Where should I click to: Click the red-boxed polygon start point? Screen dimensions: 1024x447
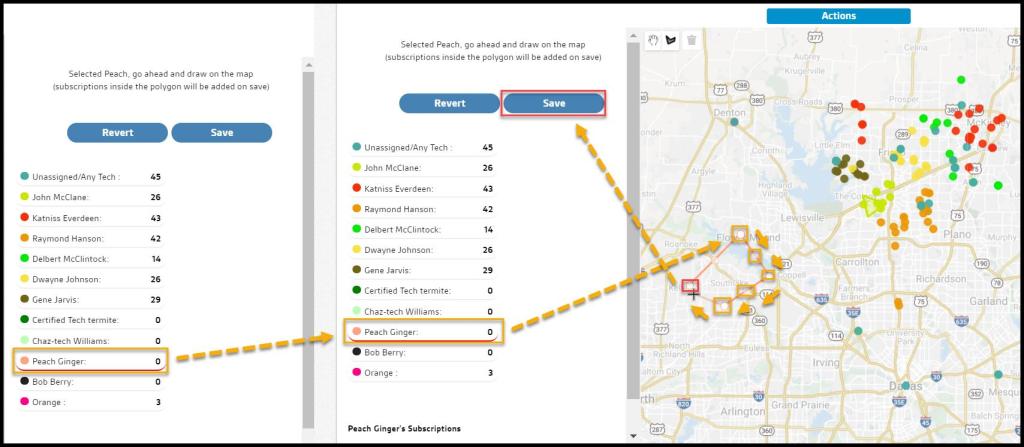point(689,286)
